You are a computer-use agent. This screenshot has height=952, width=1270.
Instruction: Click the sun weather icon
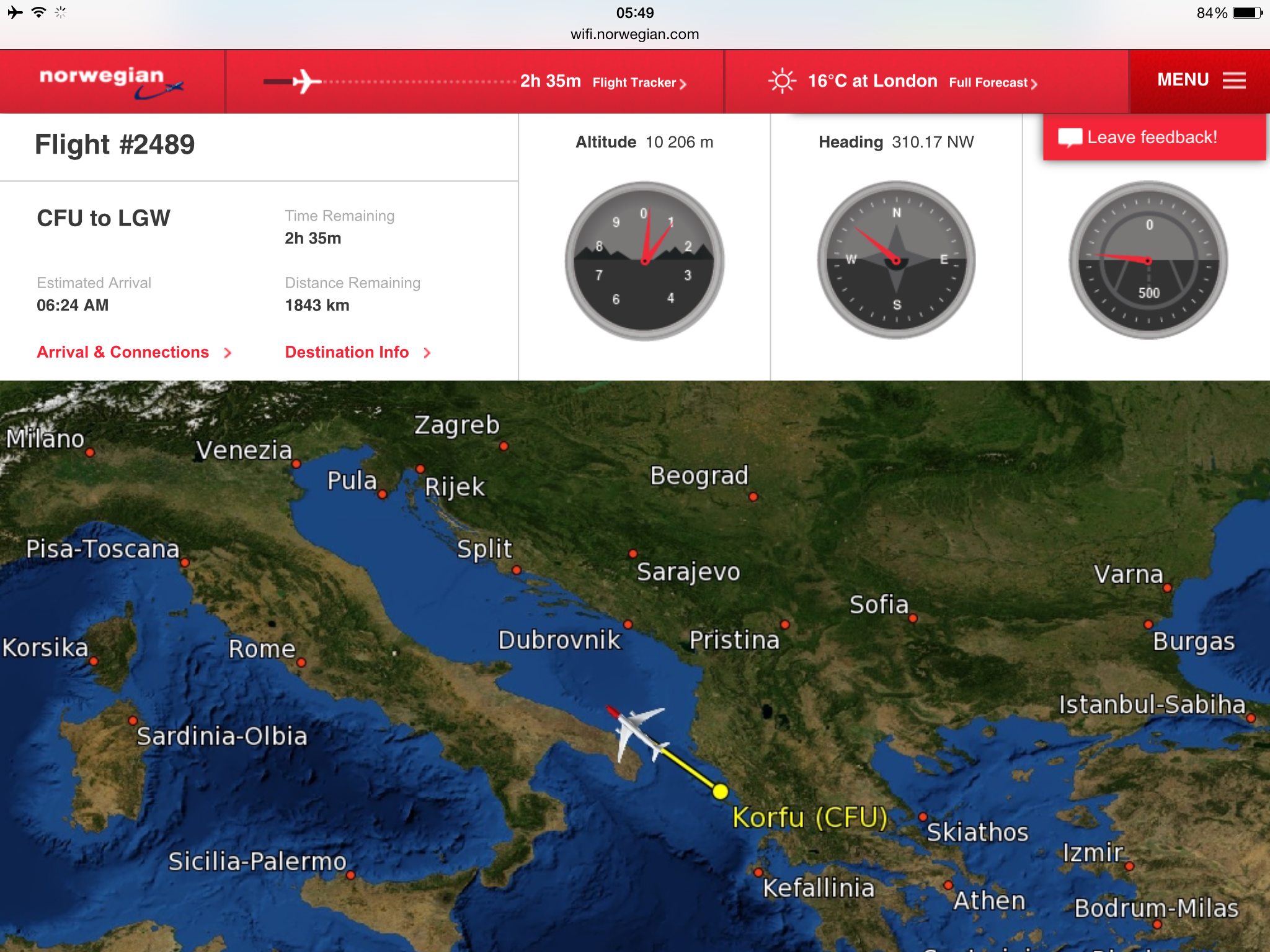pos(782,81)
